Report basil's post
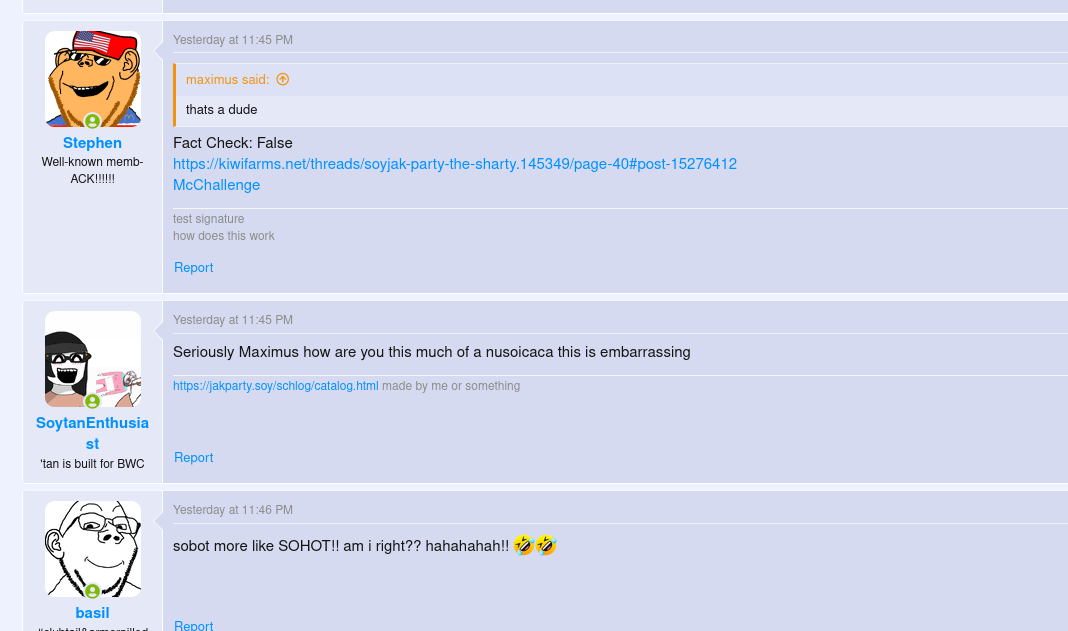1068x631 pixels. click(193, 625)
